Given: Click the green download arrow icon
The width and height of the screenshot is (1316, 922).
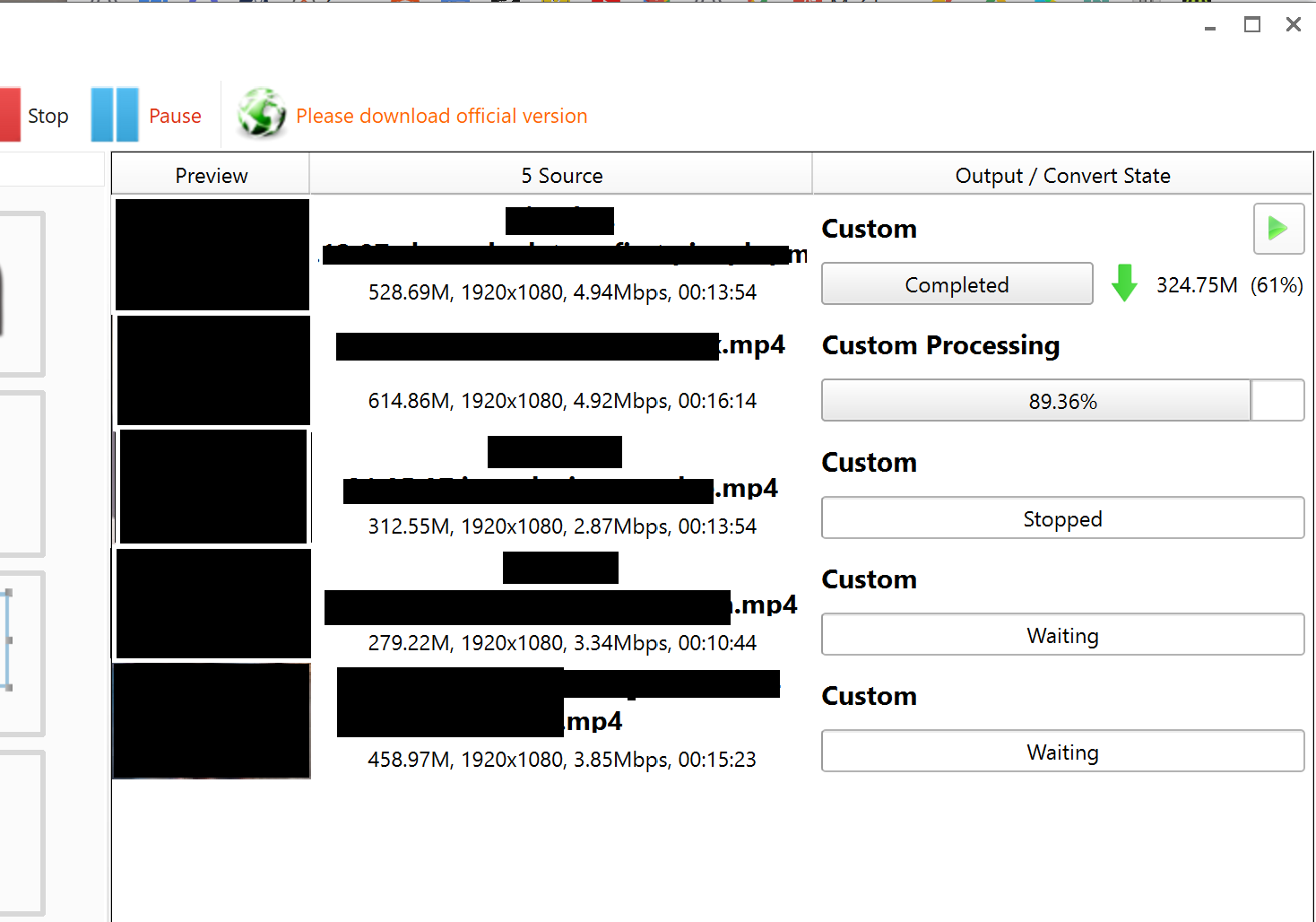Looking at the screenshot, I should [1124, 284].
